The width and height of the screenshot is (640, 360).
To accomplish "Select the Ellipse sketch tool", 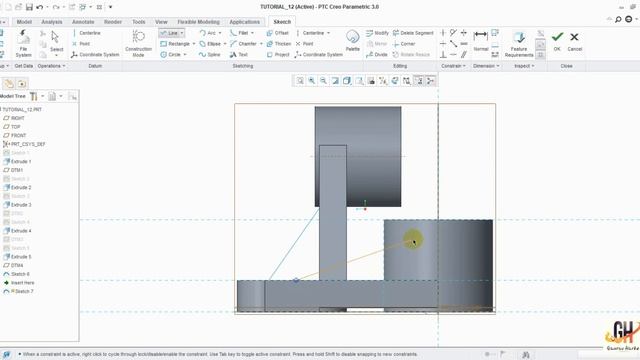I will pyautogui.click(x=210, y=44).
